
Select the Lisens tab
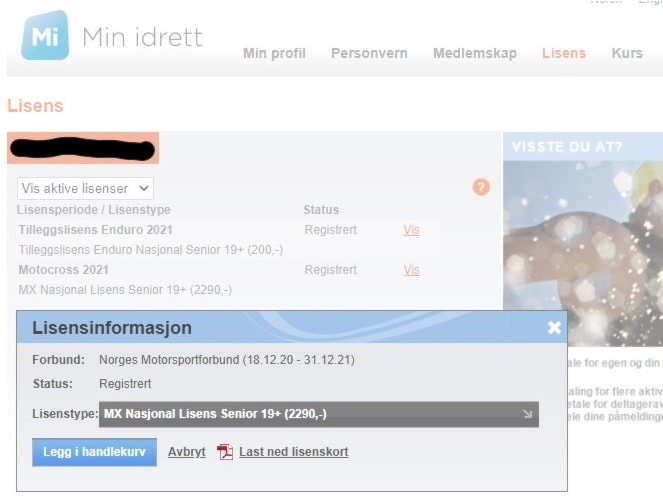(x=563, y=53)
